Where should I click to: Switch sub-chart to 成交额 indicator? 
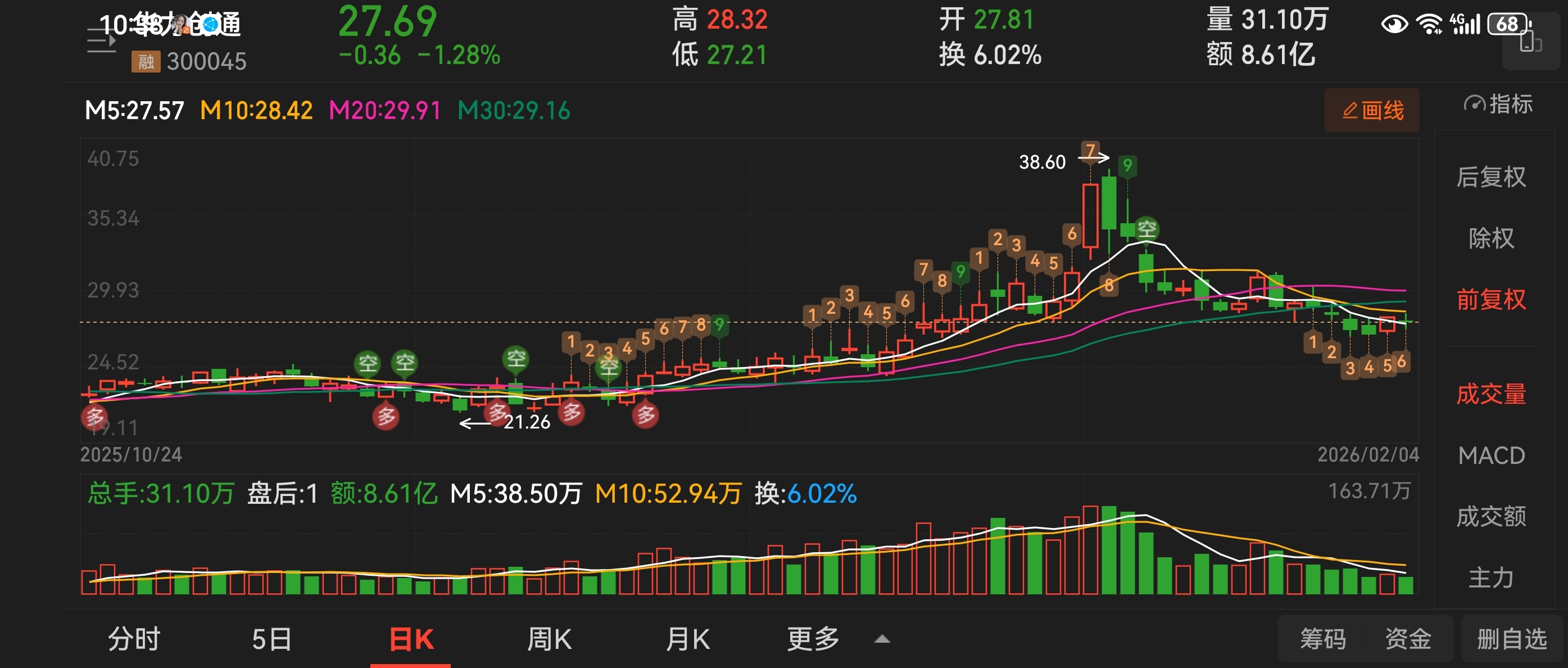pyautogui.click(x=1490, y=516)
